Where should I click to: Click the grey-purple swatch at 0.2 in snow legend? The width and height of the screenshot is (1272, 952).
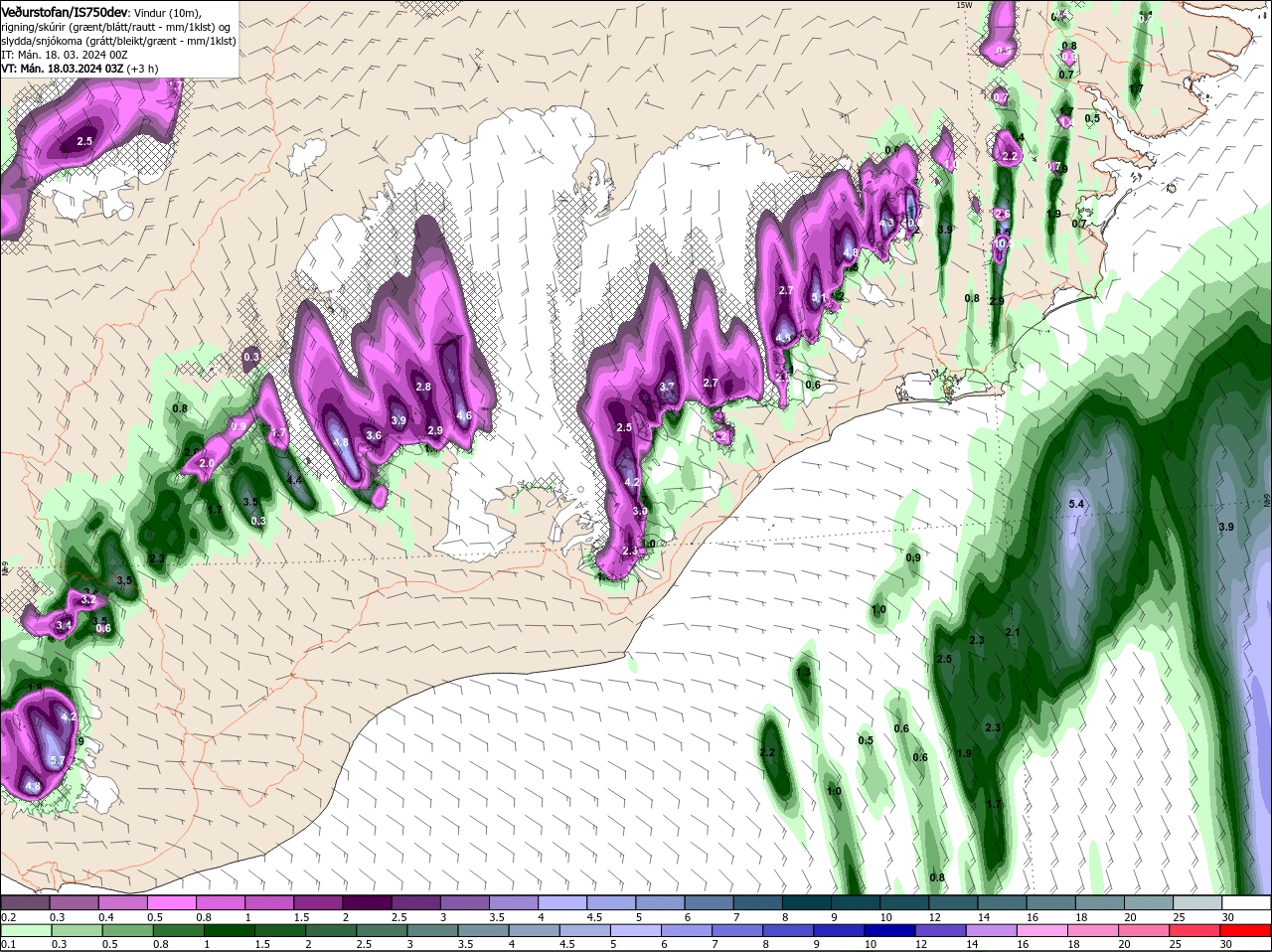[25, 903]
